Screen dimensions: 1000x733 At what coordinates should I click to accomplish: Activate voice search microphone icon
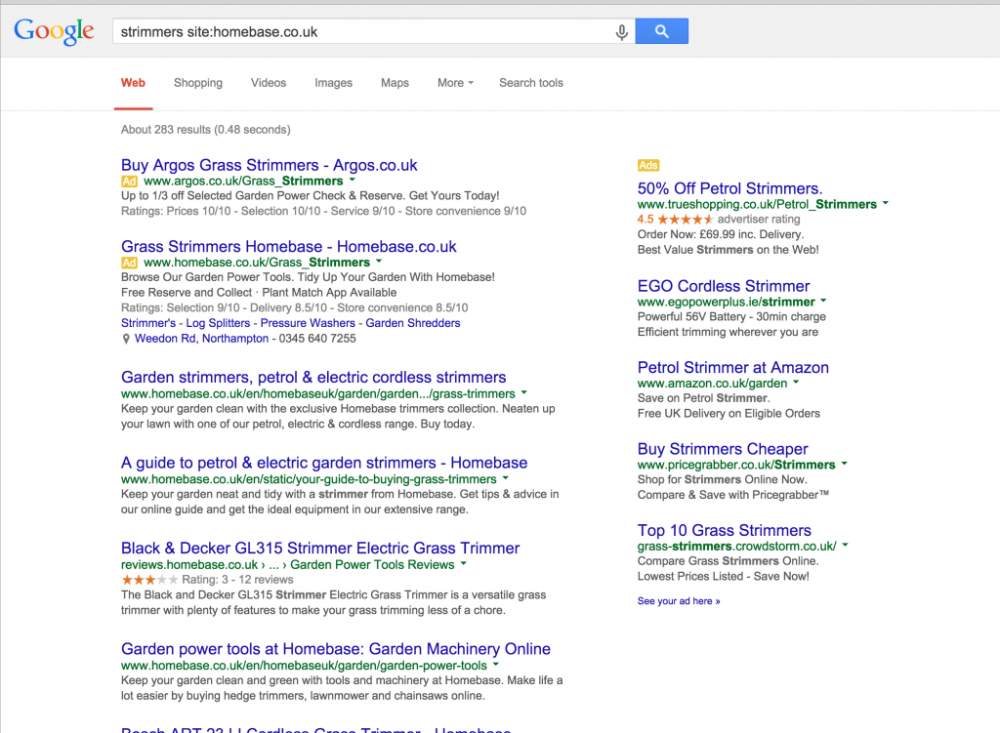(622, 32)
